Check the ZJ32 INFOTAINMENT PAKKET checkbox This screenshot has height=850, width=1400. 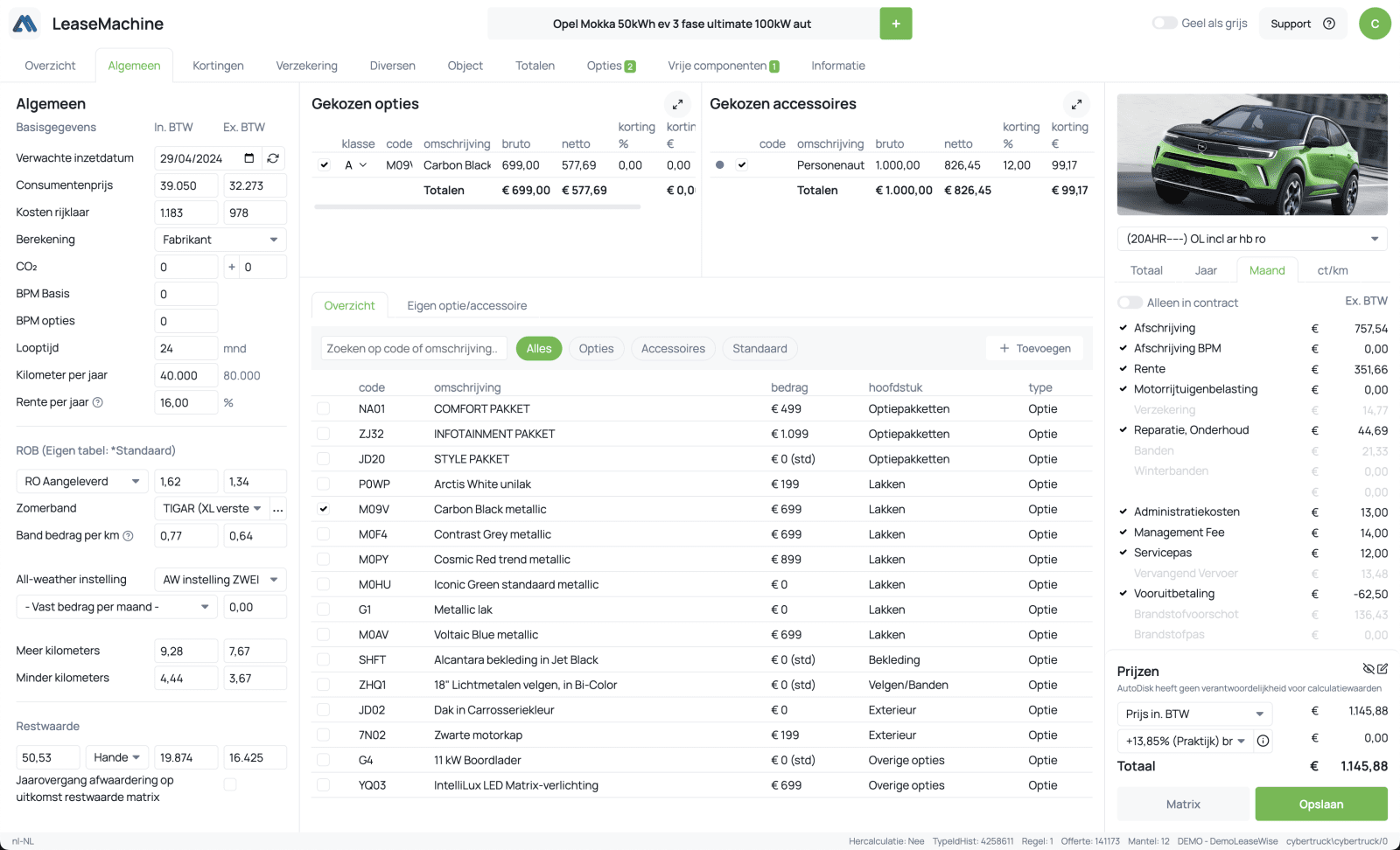(324, 434)
